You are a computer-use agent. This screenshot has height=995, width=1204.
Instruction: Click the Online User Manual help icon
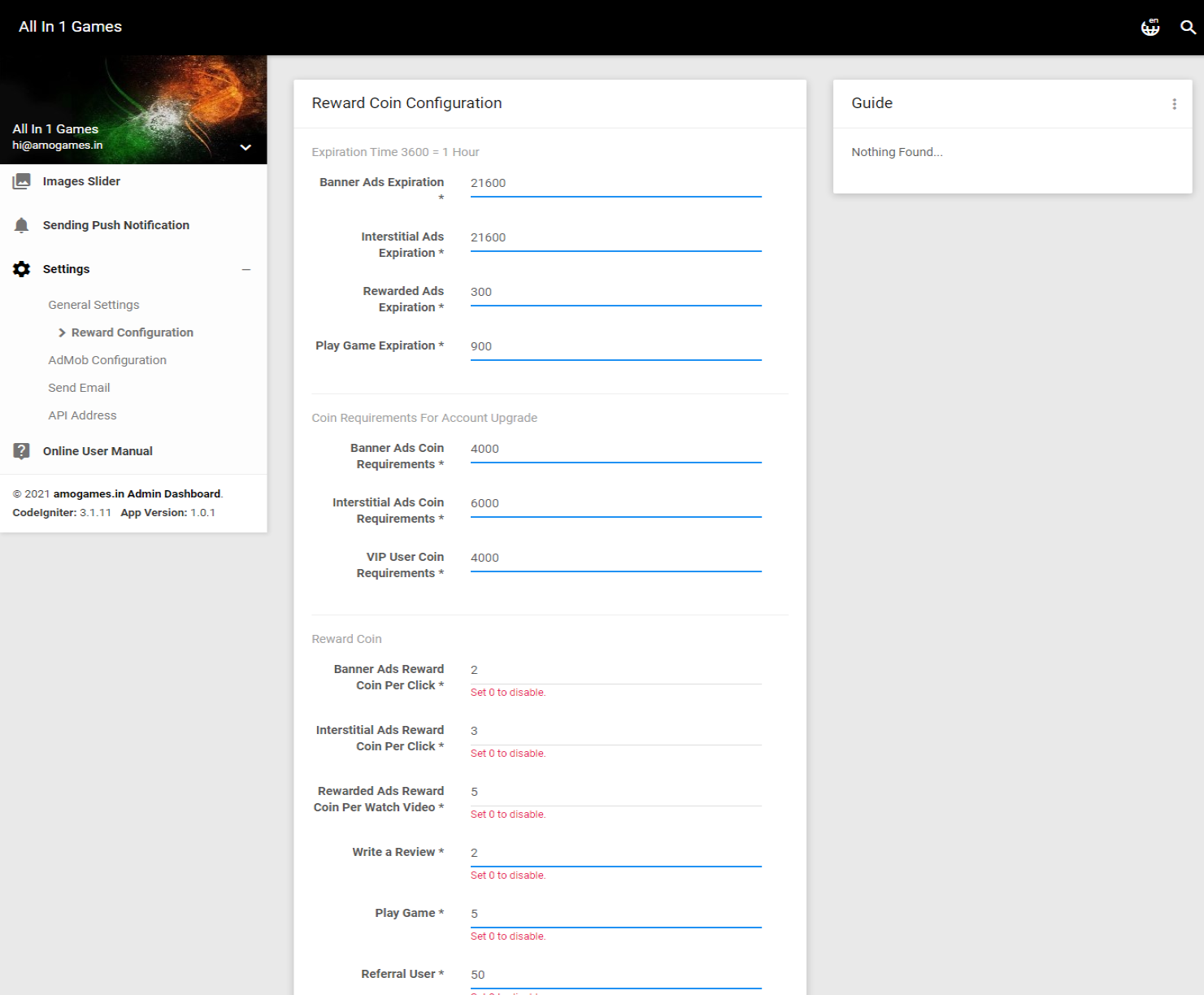(x=22, y=451)
